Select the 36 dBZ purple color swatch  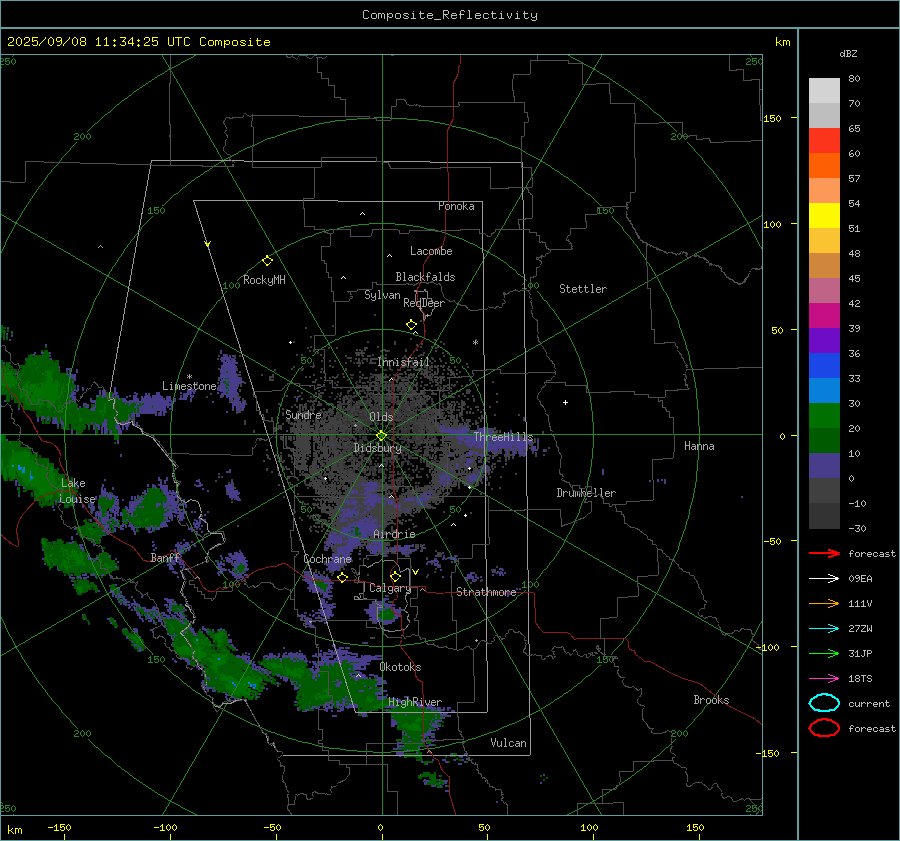click(x=824, y=340)
